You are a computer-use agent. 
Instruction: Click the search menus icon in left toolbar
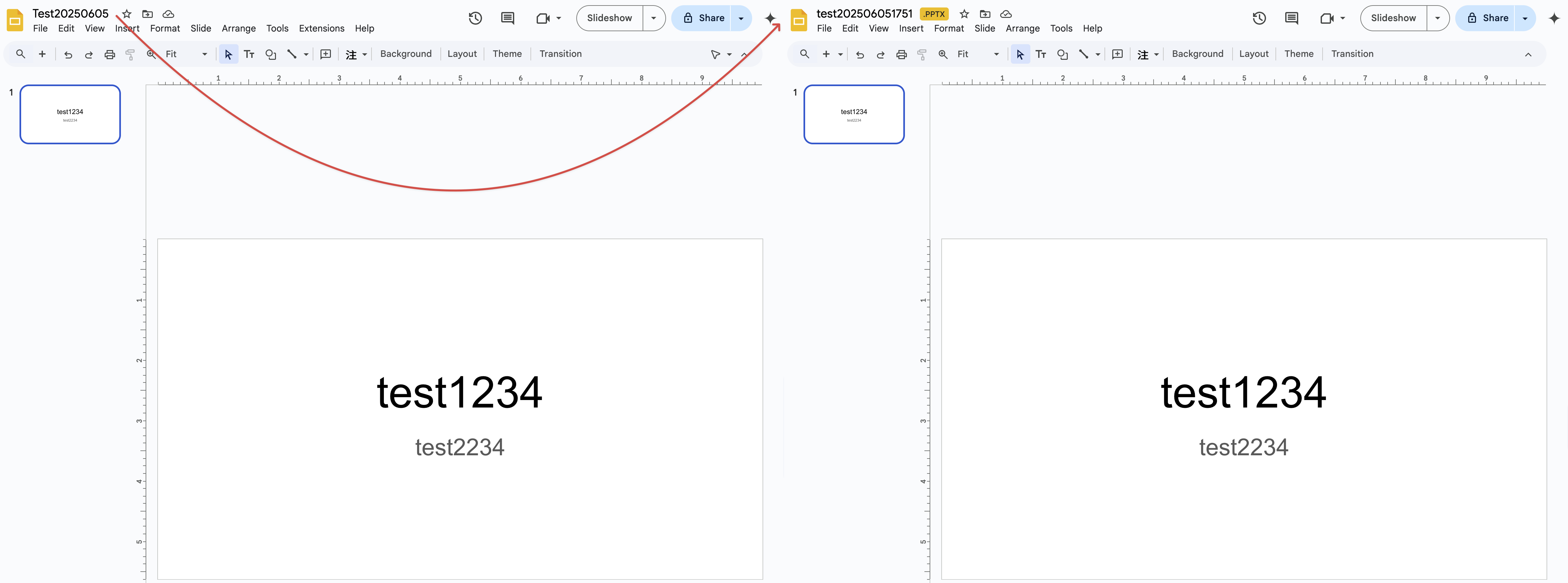pos(21,54)
